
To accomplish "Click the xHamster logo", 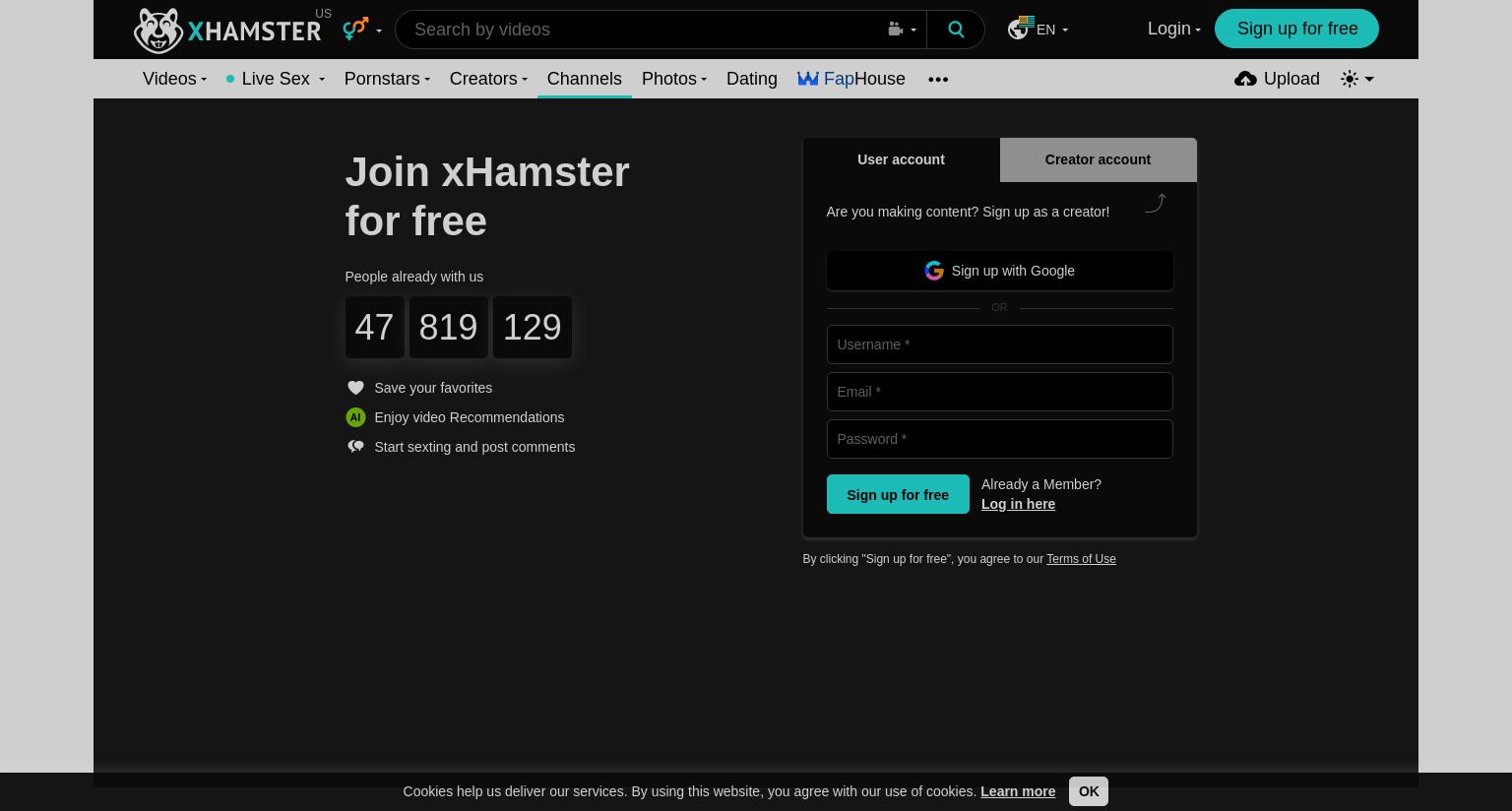I will coord(227,30).
